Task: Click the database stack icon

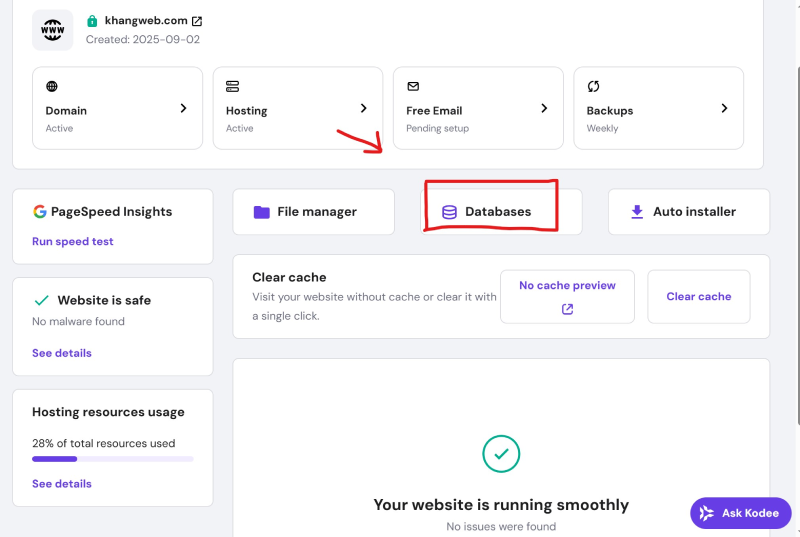Action: click(449, 212)
